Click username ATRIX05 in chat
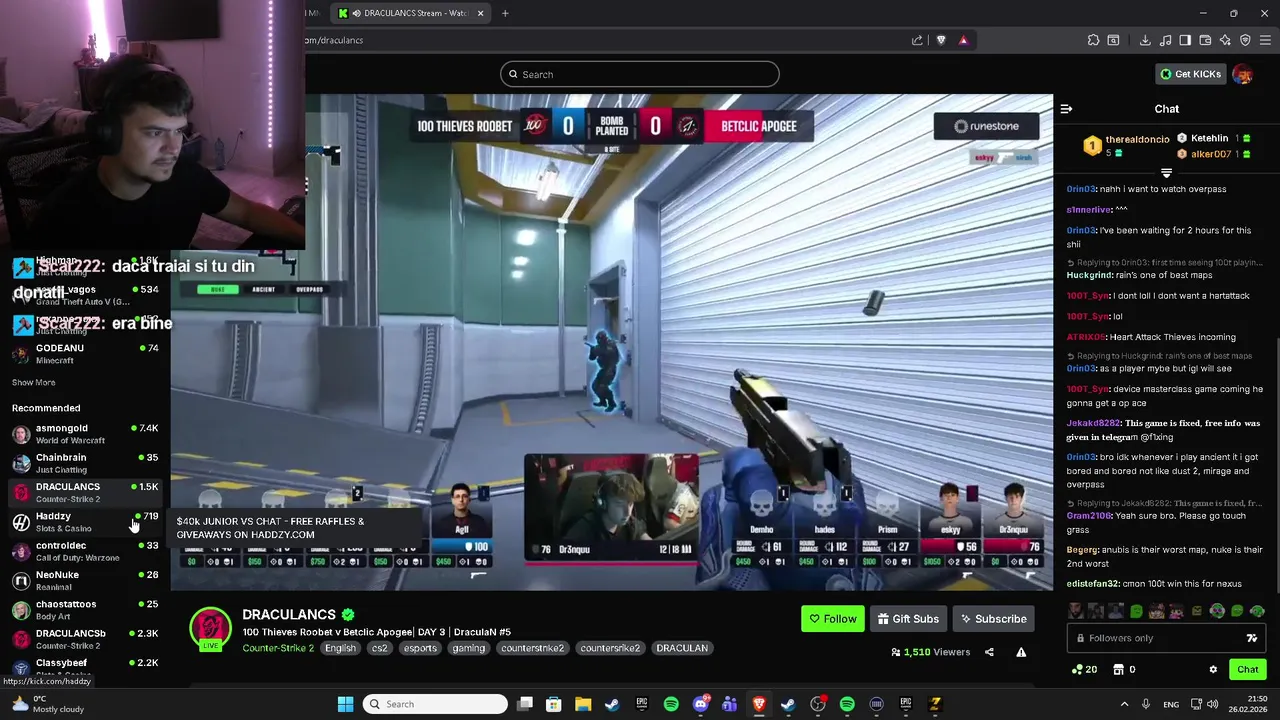The height and width of the screenshot is (720, 1280). click(1086, 337)
